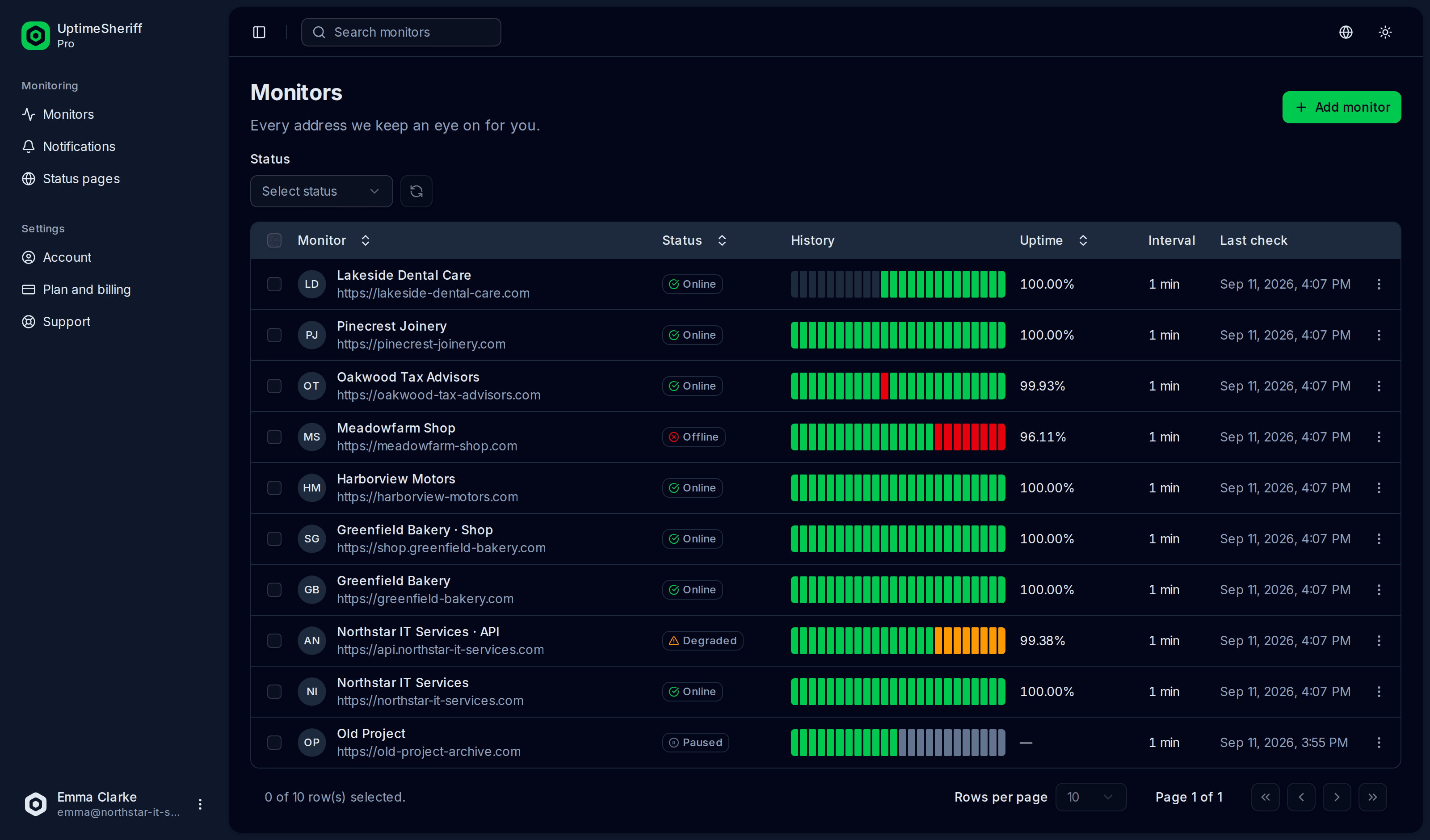
Task: Check the Meadowfarm Shop row
Action: pos(274,437)
